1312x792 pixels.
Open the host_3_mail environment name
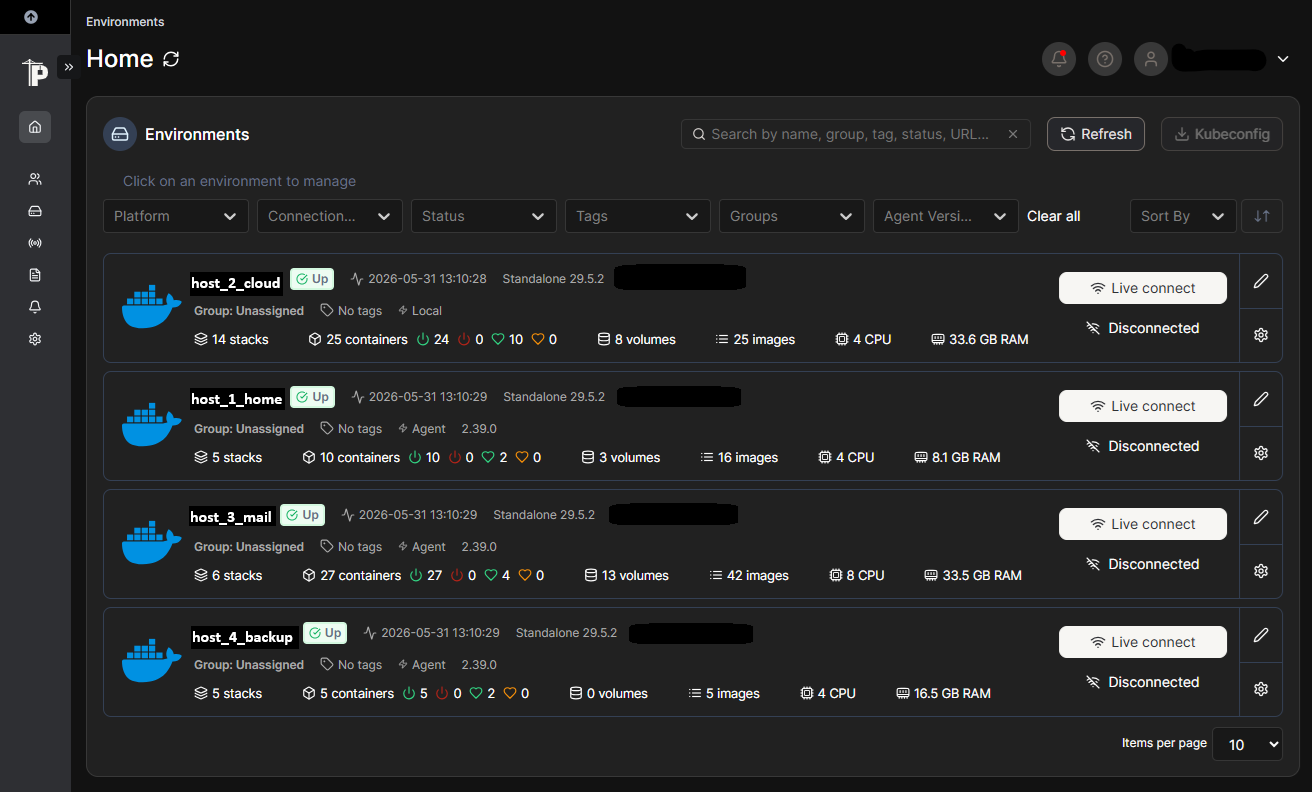tap(231, 517)
